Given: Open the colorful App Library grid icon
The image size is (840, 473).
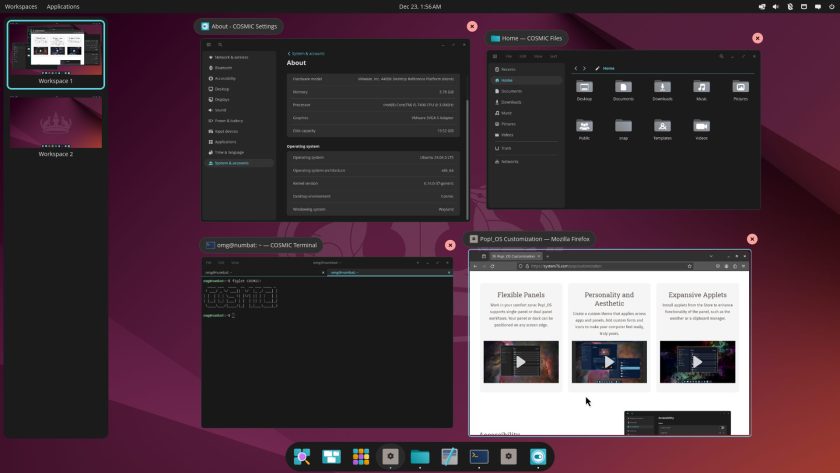Looking at the screenshot, I should pyautogui.click(x=361, y=456).
